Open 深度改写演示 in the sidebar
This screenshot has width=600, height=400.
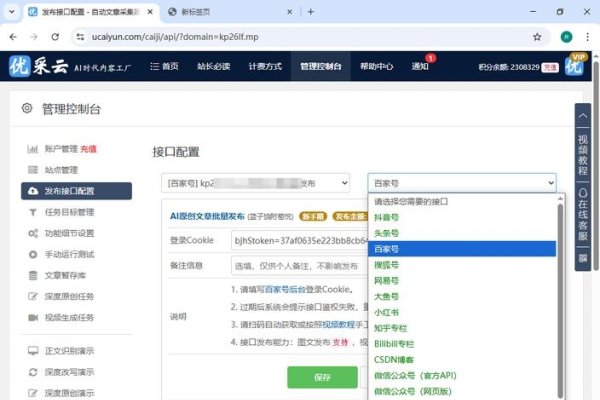[x=69, y=371]
